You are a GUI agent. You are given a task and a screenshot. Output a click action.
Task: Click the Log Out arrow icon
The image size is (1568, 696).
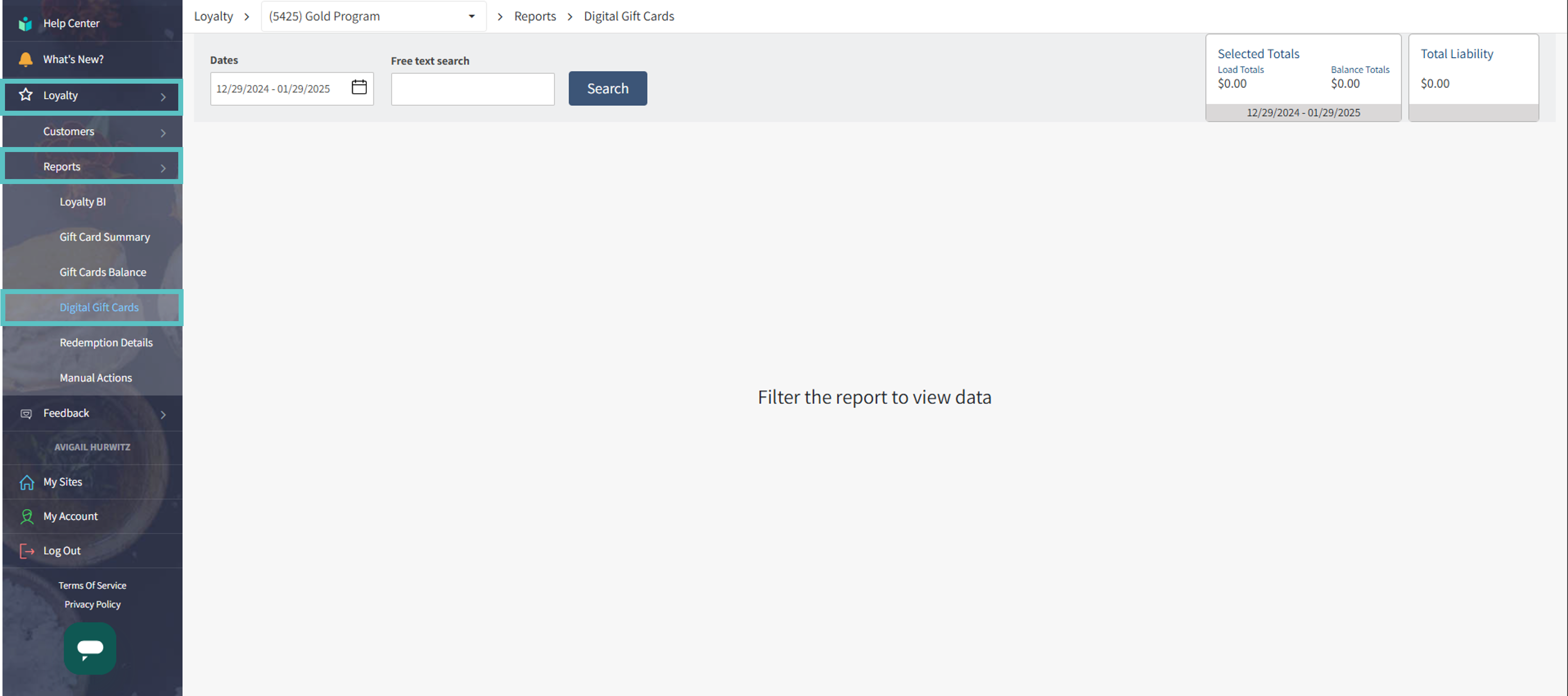pos(27,551)
